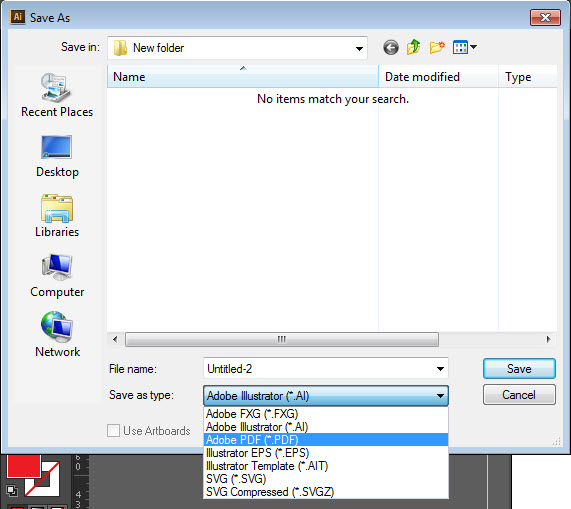Image resolution: width=571 pixels, height=509 pixels.
Task: Click the scrollbar right arrow
Action: click(x=548, y=339)
